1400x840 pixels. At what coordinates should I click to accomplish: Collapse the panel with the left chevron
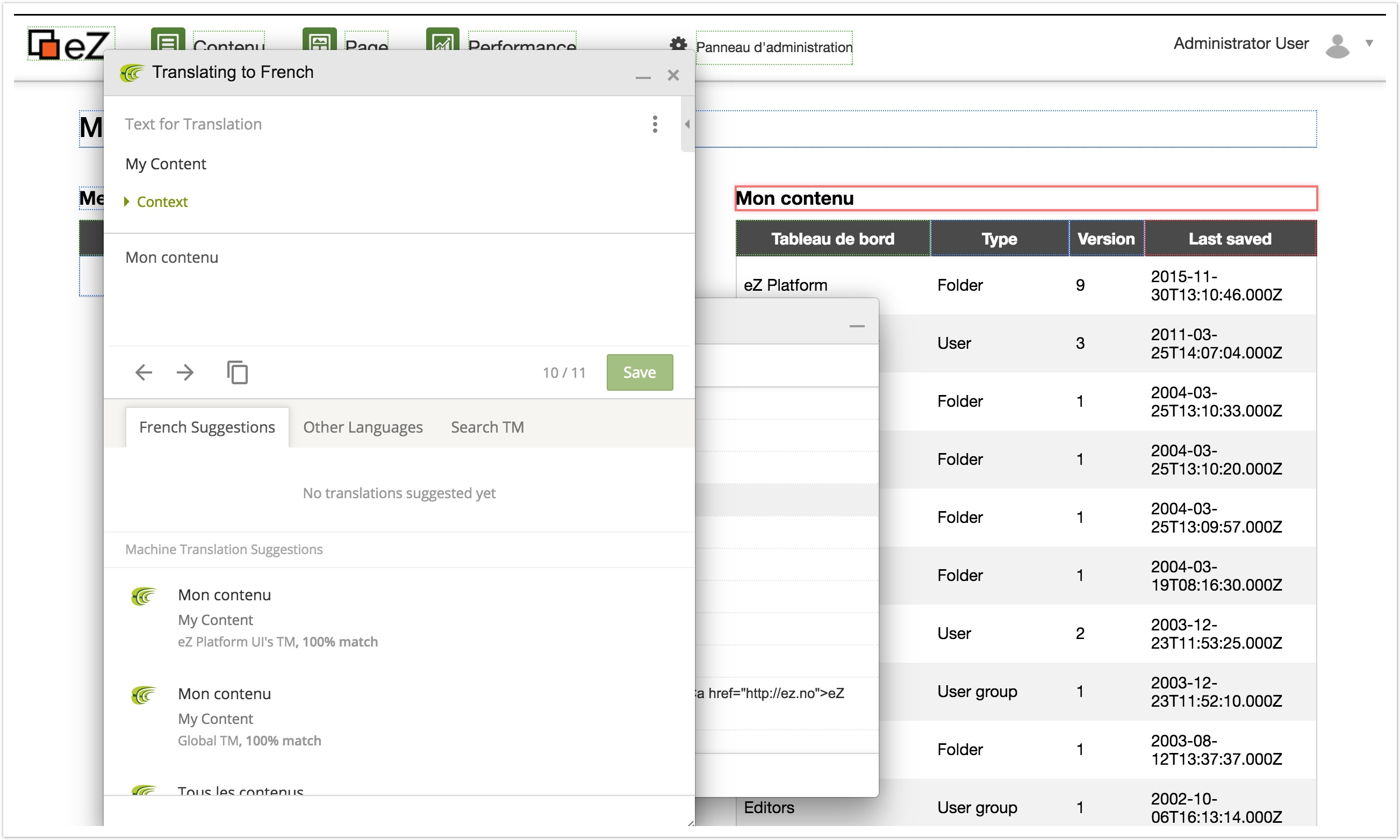687,124
